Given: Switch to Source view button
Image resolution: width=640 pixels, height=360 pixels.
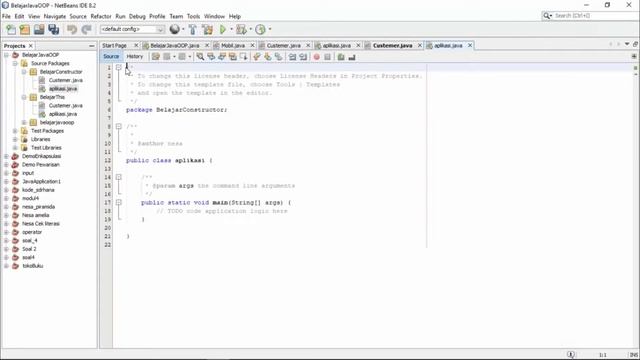Looking at the screenshot, I should pyautogui.click(x=111, y=56).
